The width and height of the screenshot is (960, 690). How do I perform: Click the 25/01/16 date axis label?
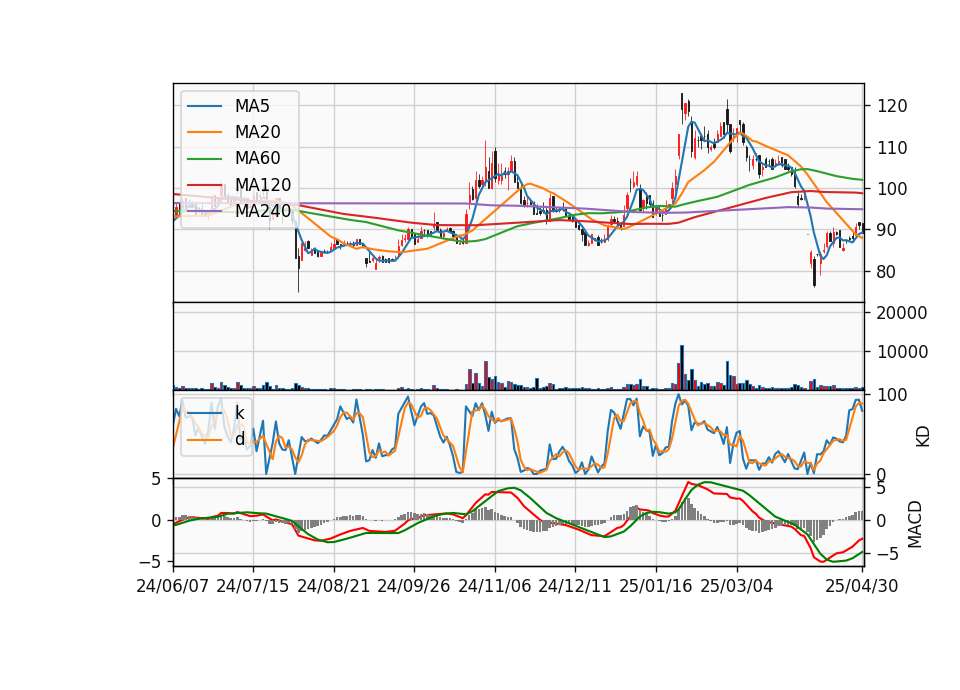[x=656, y=586]
